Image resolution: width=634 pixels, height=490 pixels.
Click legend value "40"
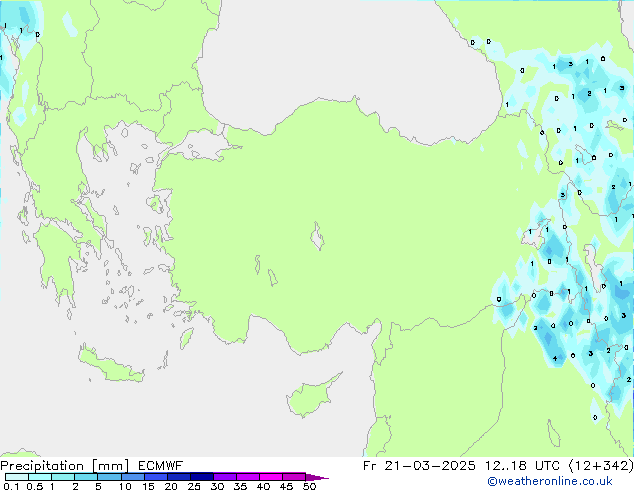[x=263, y=486]
